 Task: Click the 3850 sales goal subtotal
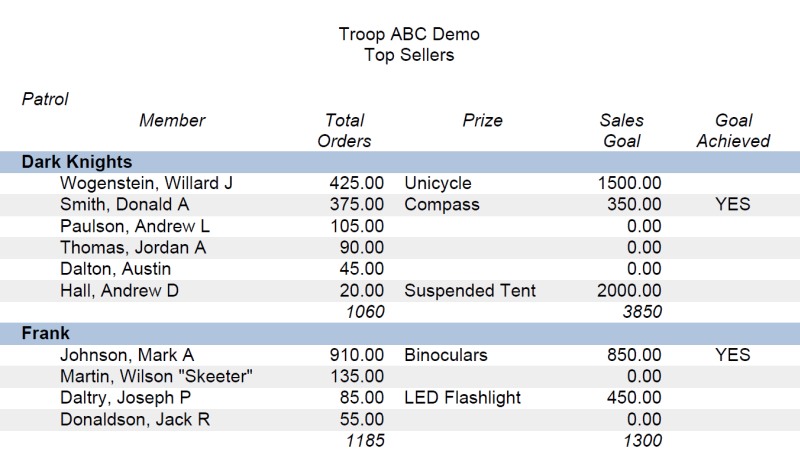pos(642,312)
